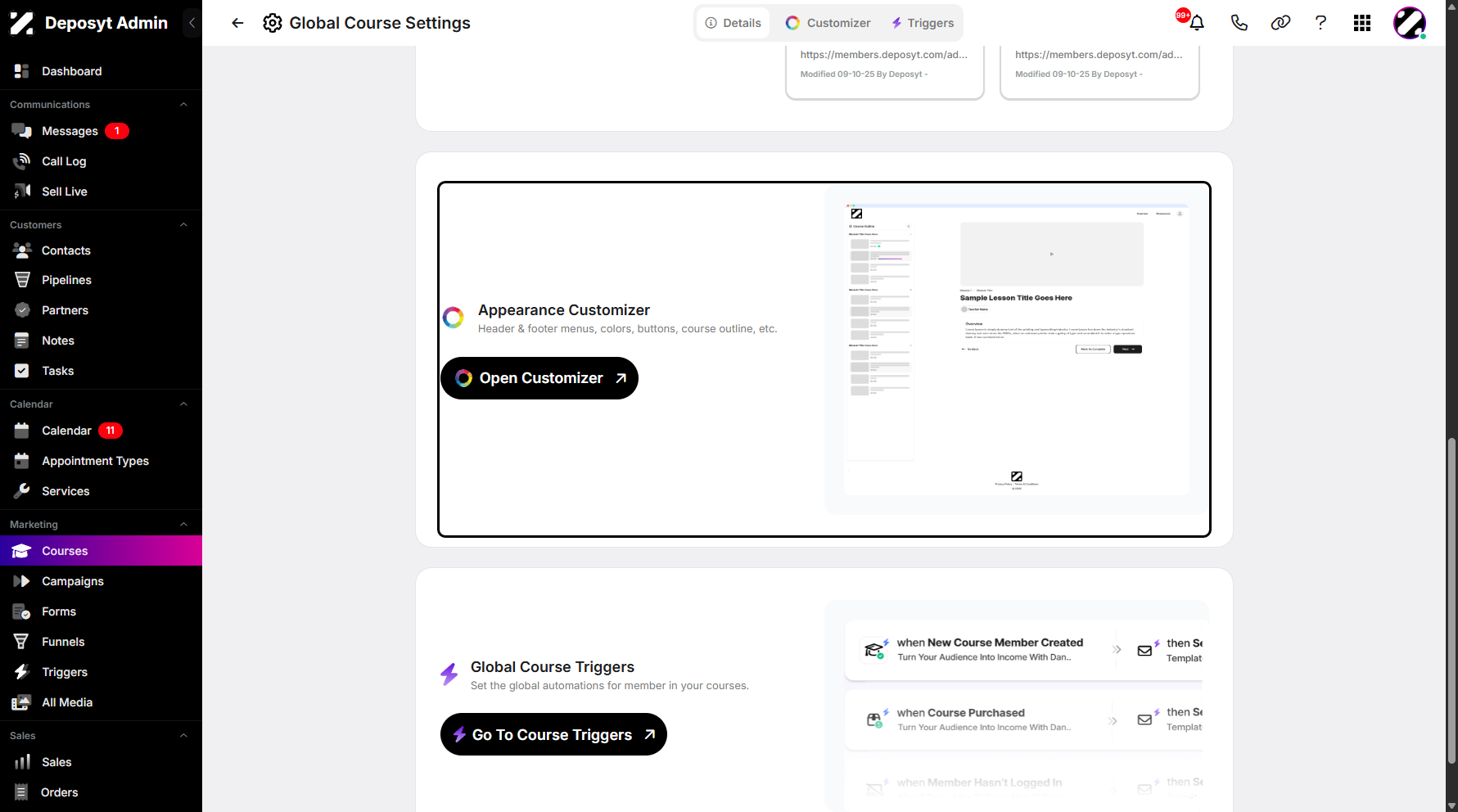
Task: Open the Sales chart icon
Action: click(22, 762)
